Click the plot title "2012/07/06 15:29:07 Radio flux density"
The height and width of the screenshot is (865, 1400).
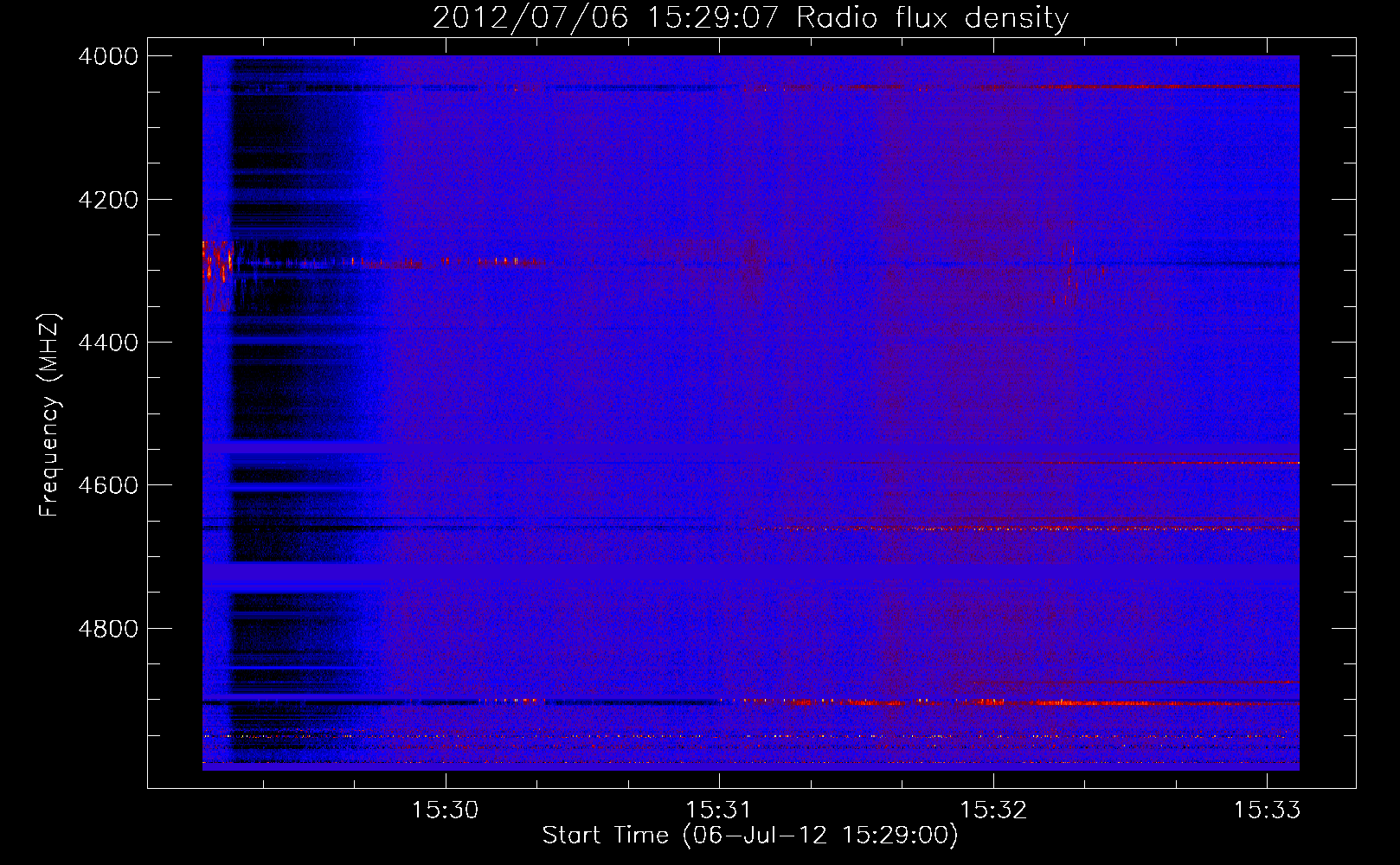click(x=750, y=17)
